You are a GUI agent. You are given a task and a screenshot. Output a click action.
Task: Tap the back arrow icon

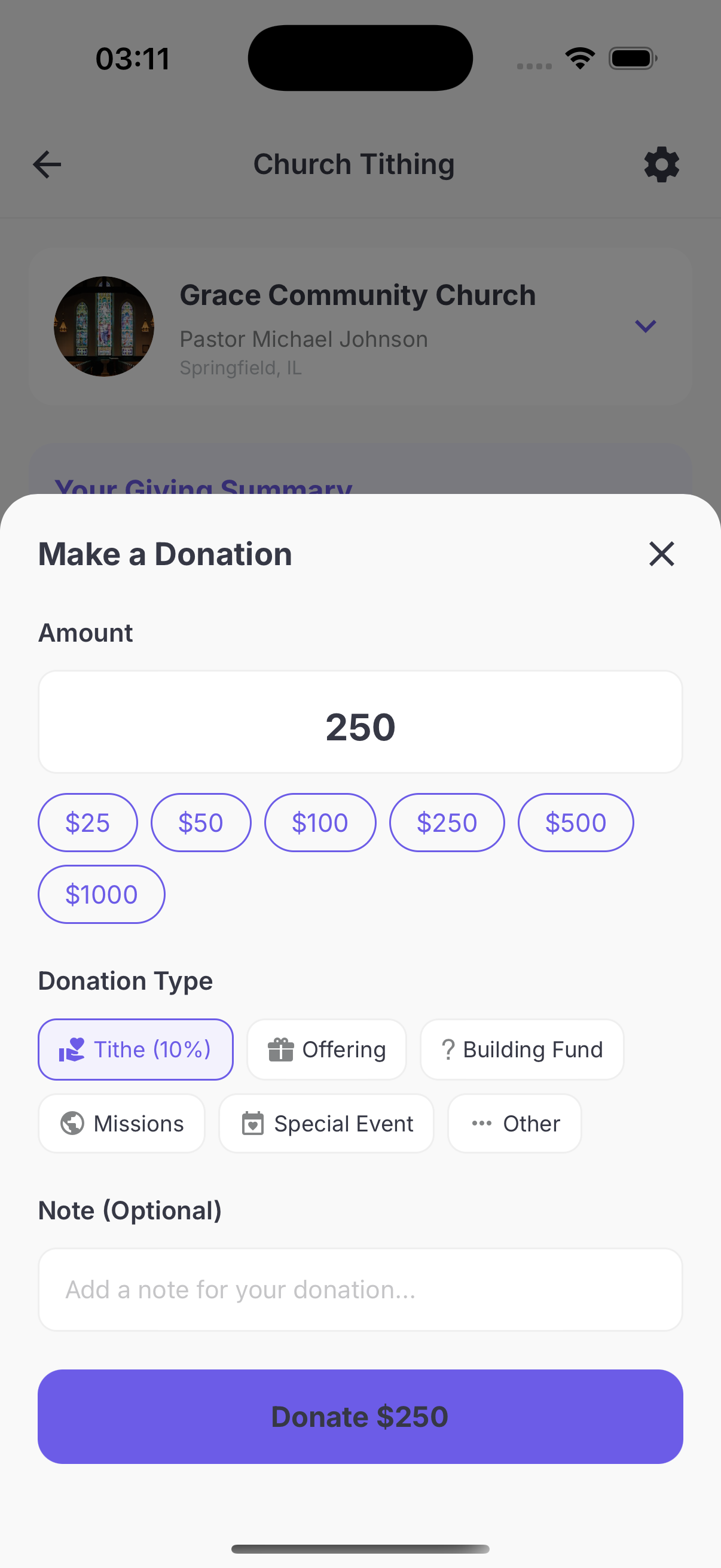tap(47, 164)
